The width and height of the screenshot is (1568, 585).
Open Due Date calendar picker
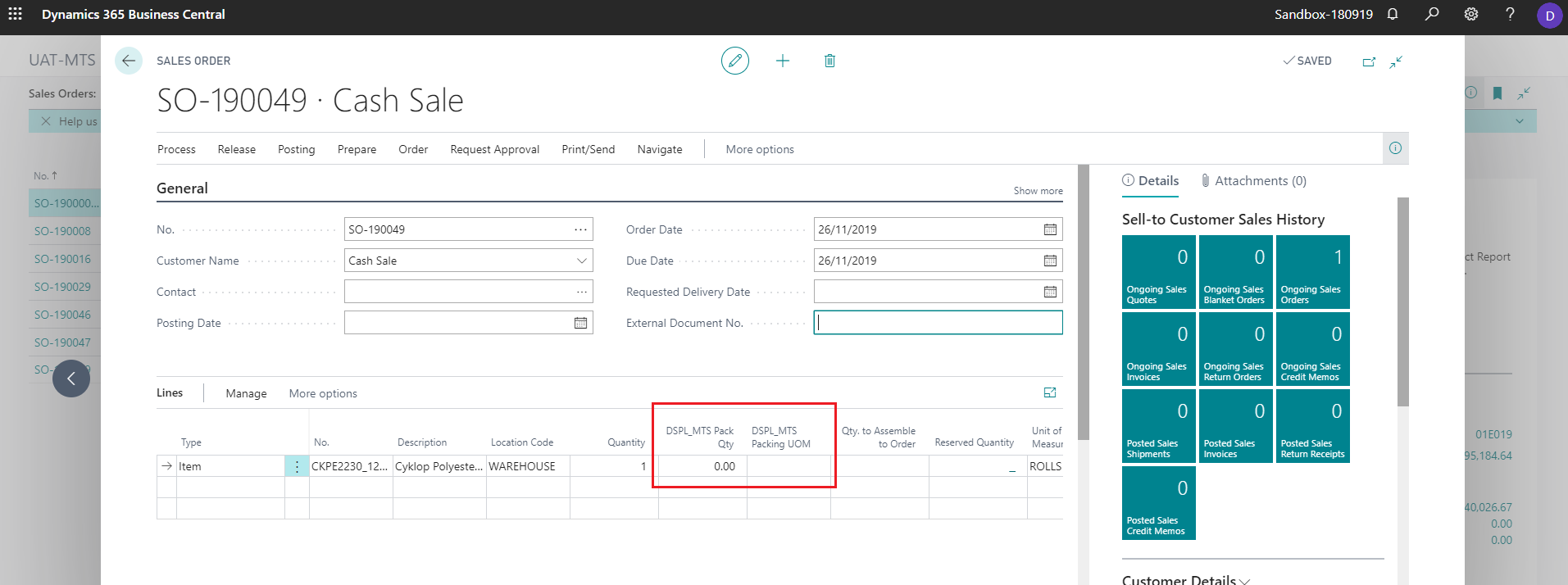1050,261
